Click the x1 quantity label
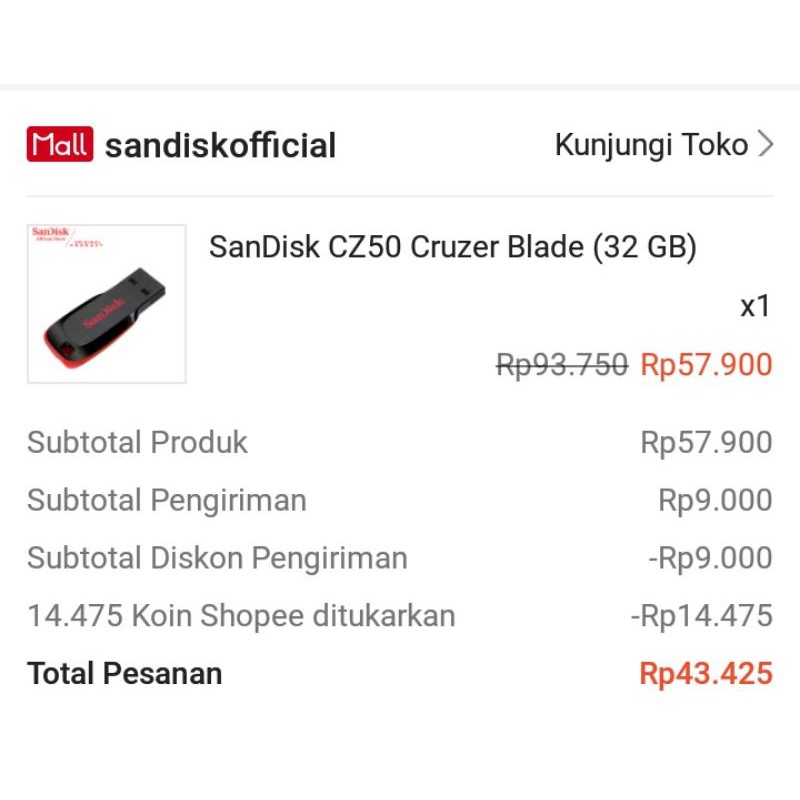This screenshot has height=800, width=800. point(755,306)
